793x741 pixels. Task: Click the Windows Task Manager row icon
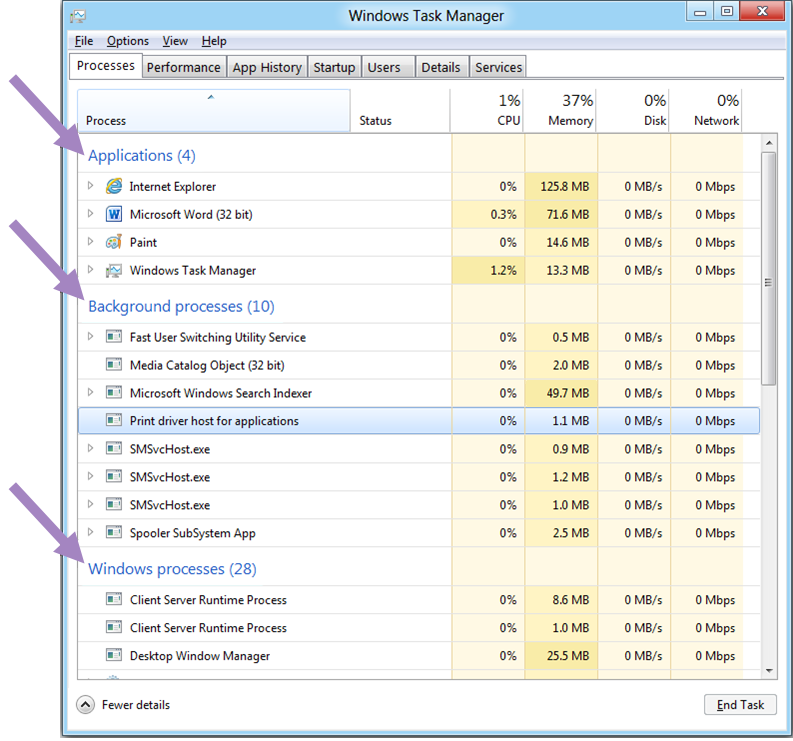pos(113,271)
